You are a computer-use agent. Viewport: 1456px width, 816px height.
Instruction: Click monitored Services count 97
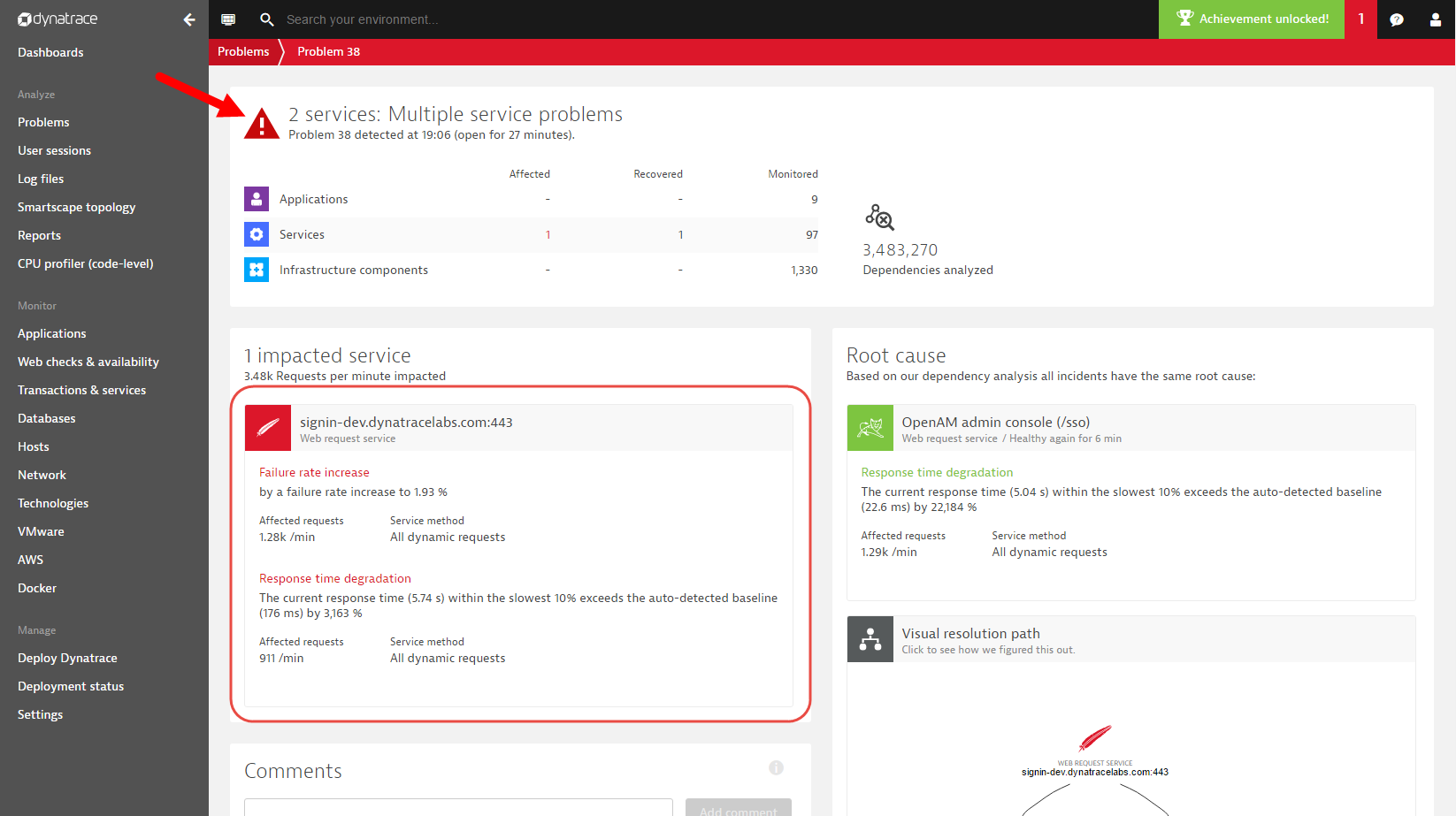[812, 234]
